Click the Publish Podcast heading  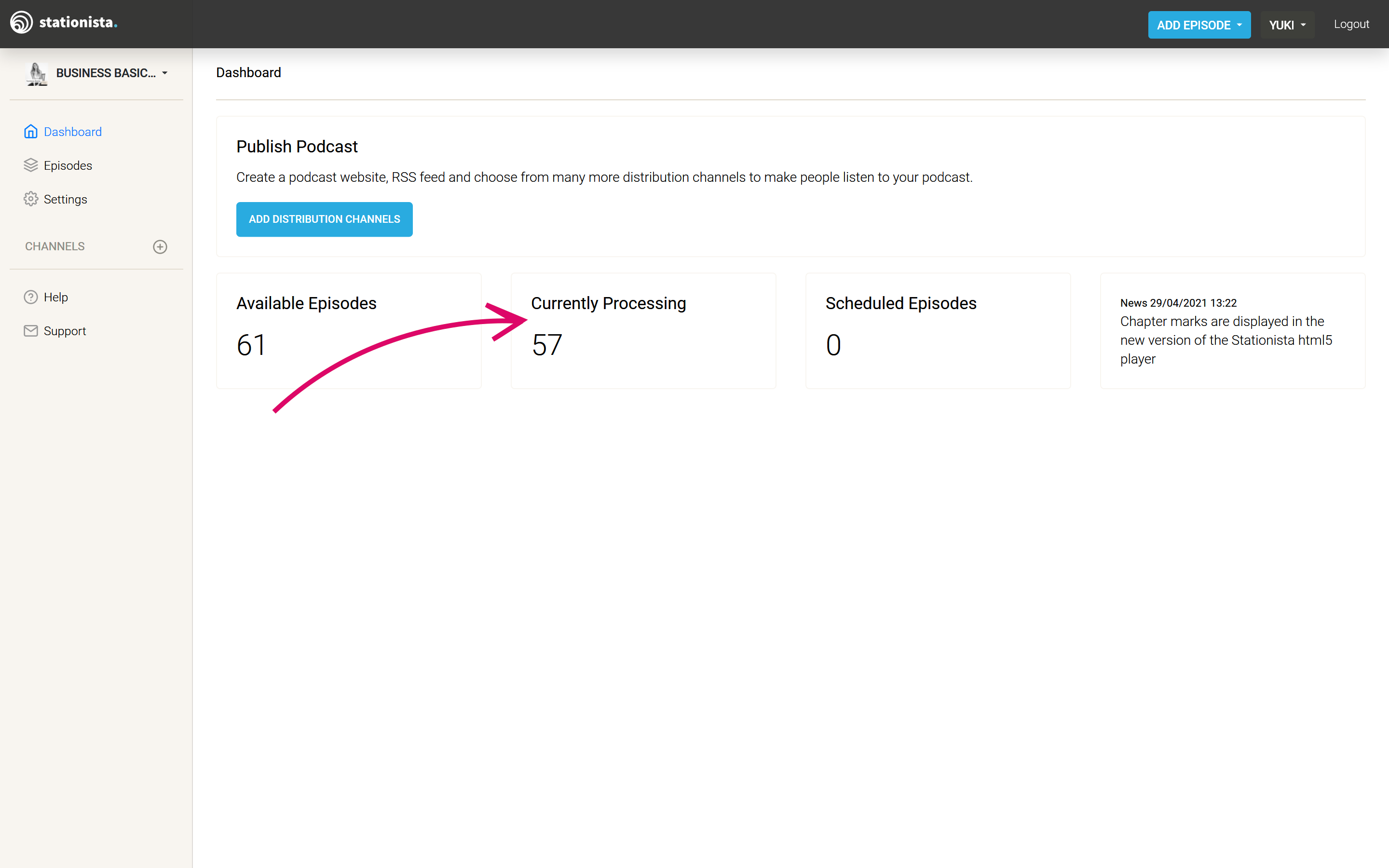[297, 147]
